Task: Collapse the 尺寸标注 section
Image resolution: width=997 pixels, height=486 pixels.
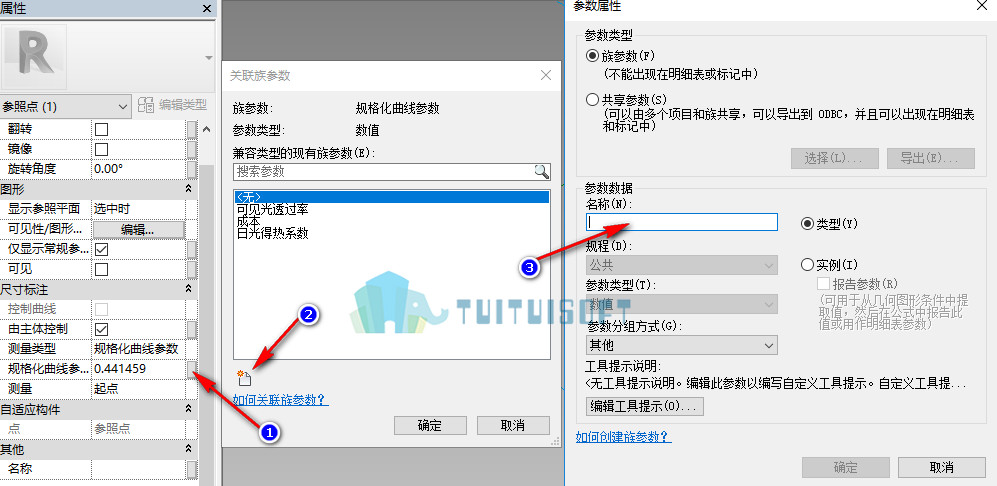Action: pos(188,289)
